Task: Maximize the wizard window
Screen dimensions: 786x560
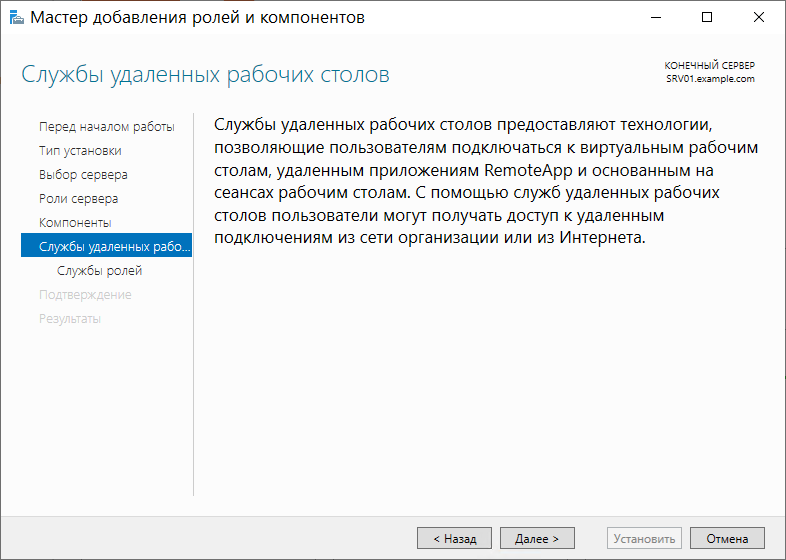Action: [x=707, y=17]
